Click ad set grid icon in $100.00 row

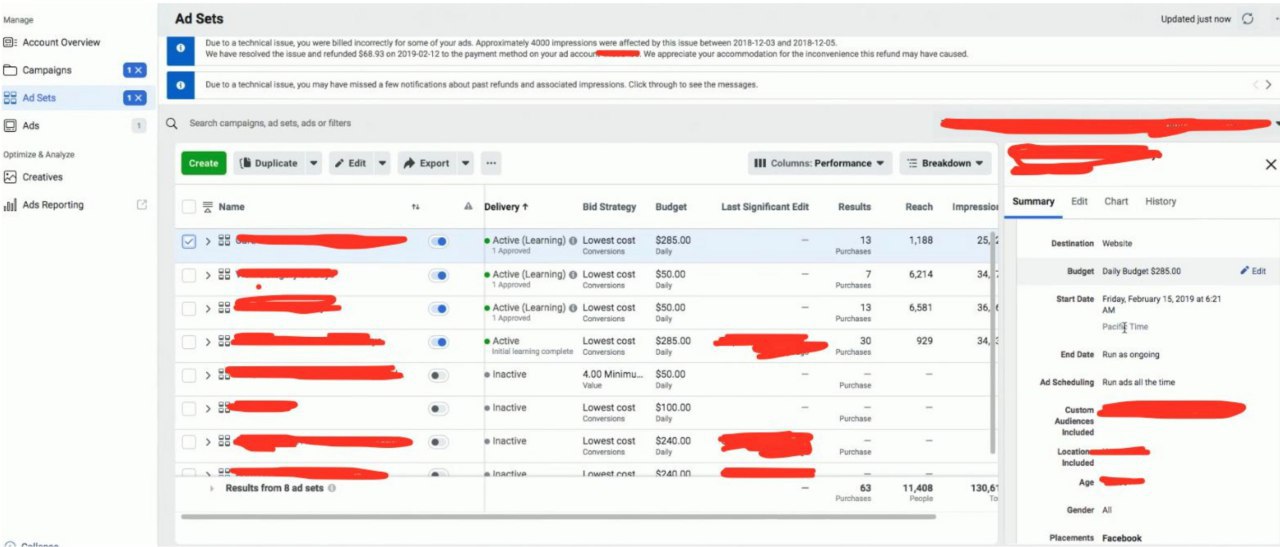(224, 408)
